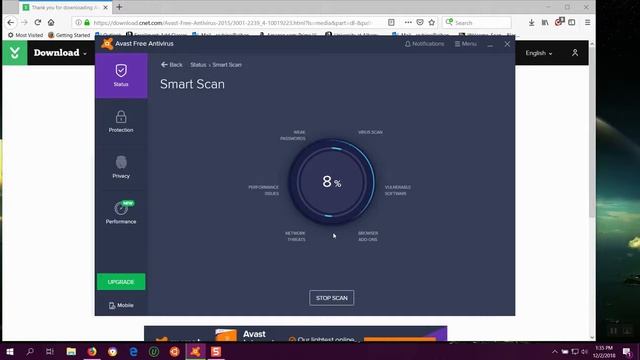Open Microsoft Edge from taskbar
This screenshot has width=640, height=360.
point(133,351)
